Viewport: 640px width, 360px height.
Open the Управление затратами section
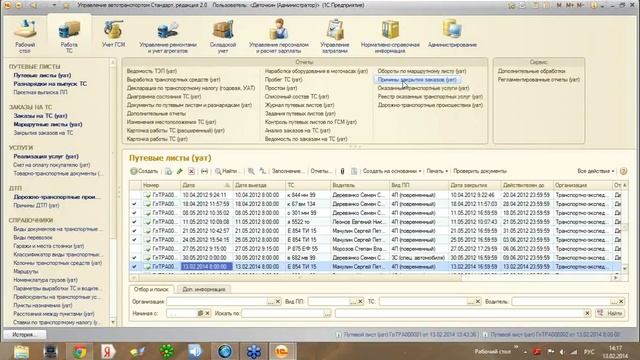pos(334,36)
